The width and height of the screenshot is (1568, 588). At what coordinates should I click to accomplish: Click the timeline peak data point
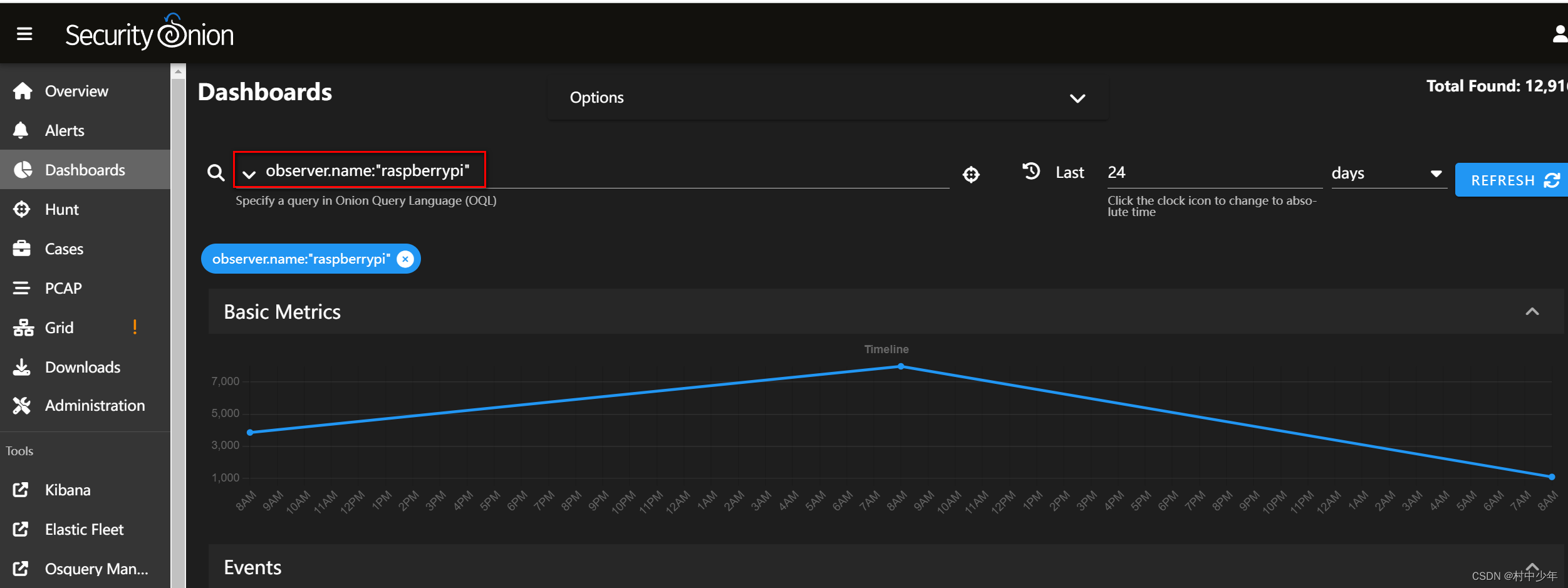(x=901, y=366)
